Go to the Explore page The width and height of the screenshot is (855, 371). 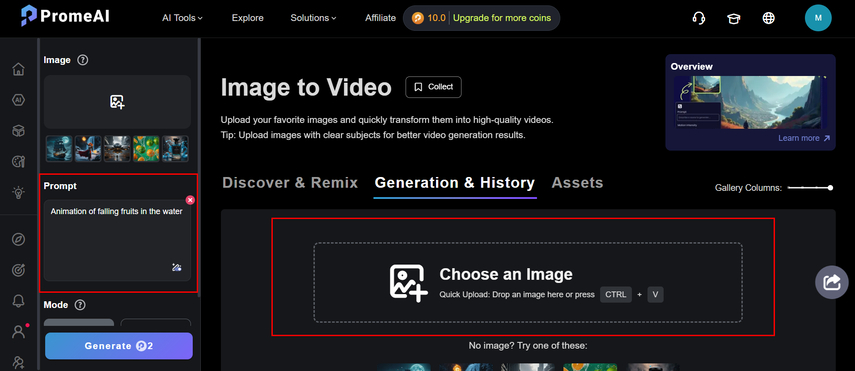click(x=248, y=18)
